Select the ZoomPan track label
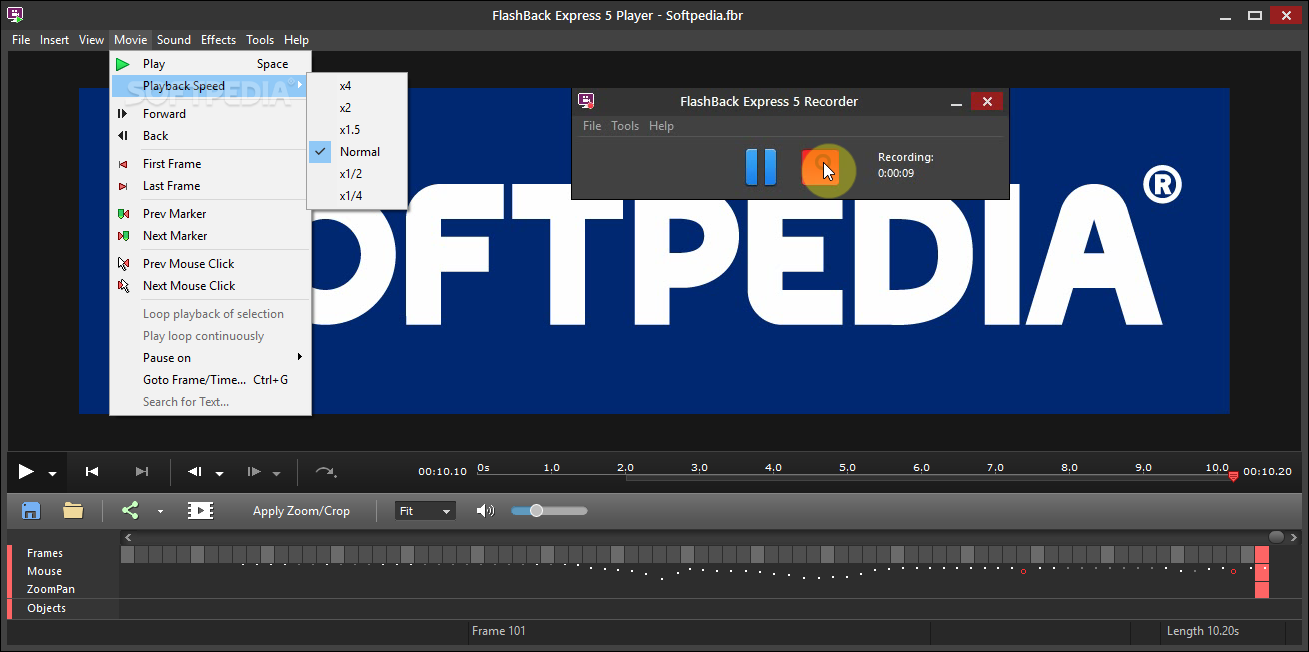This screenshot has width=1309, height=652. pos(51,590)
